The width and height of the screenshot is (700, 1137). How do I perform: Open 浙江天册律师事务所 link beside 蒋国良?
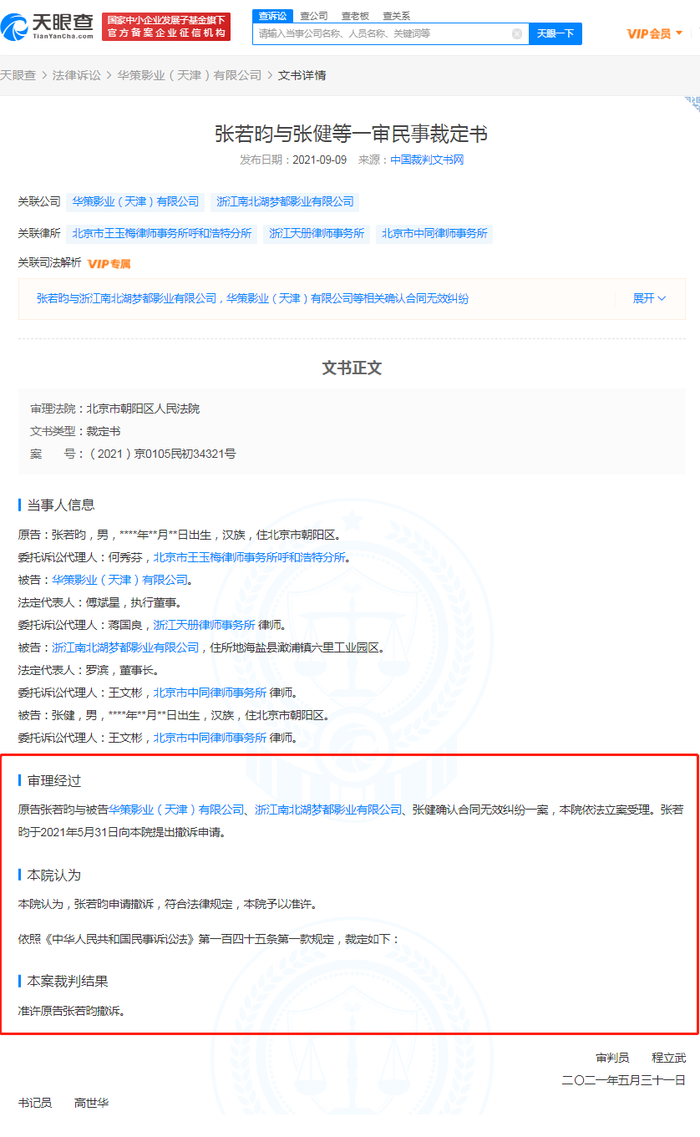(204, 624)
